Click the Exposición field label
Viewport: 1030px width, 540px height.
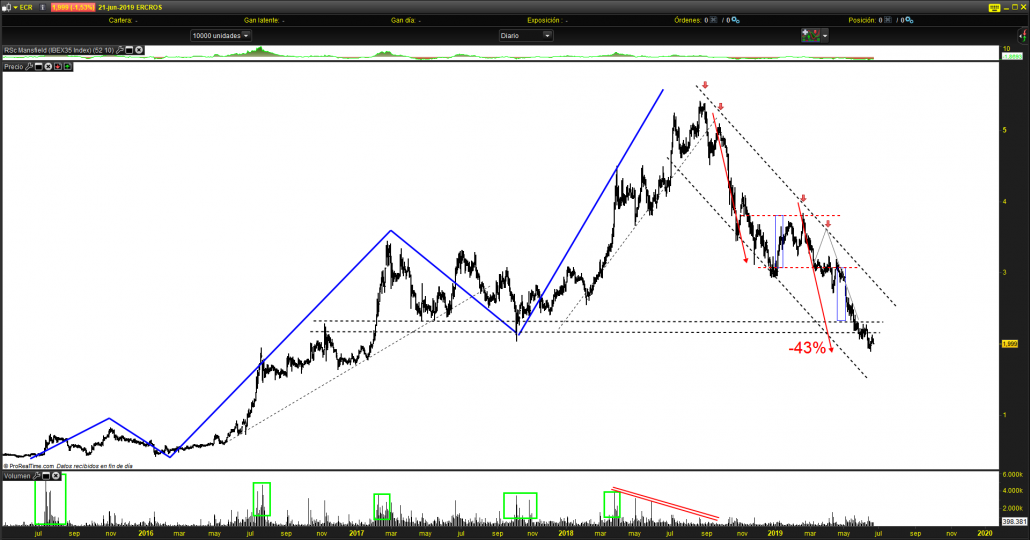(x=544, y=20)
